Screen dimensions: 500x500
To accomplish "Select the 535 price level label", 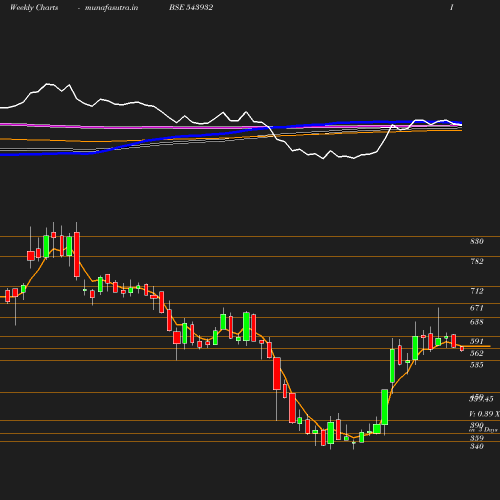I will click(x=477, y=365).
